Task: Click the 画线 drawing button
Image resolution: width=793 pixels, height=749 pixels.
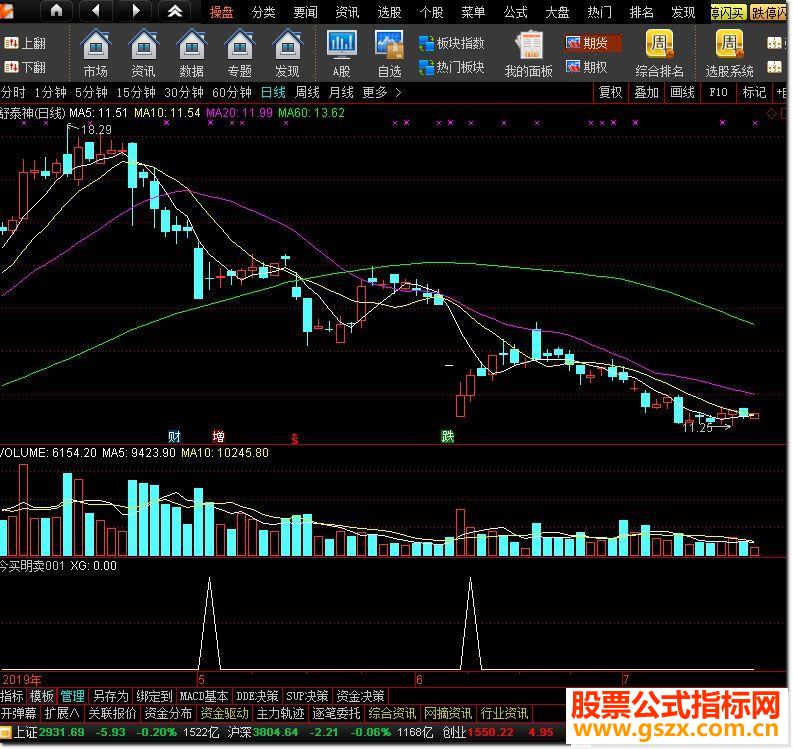Action: [x=682, y=93]
